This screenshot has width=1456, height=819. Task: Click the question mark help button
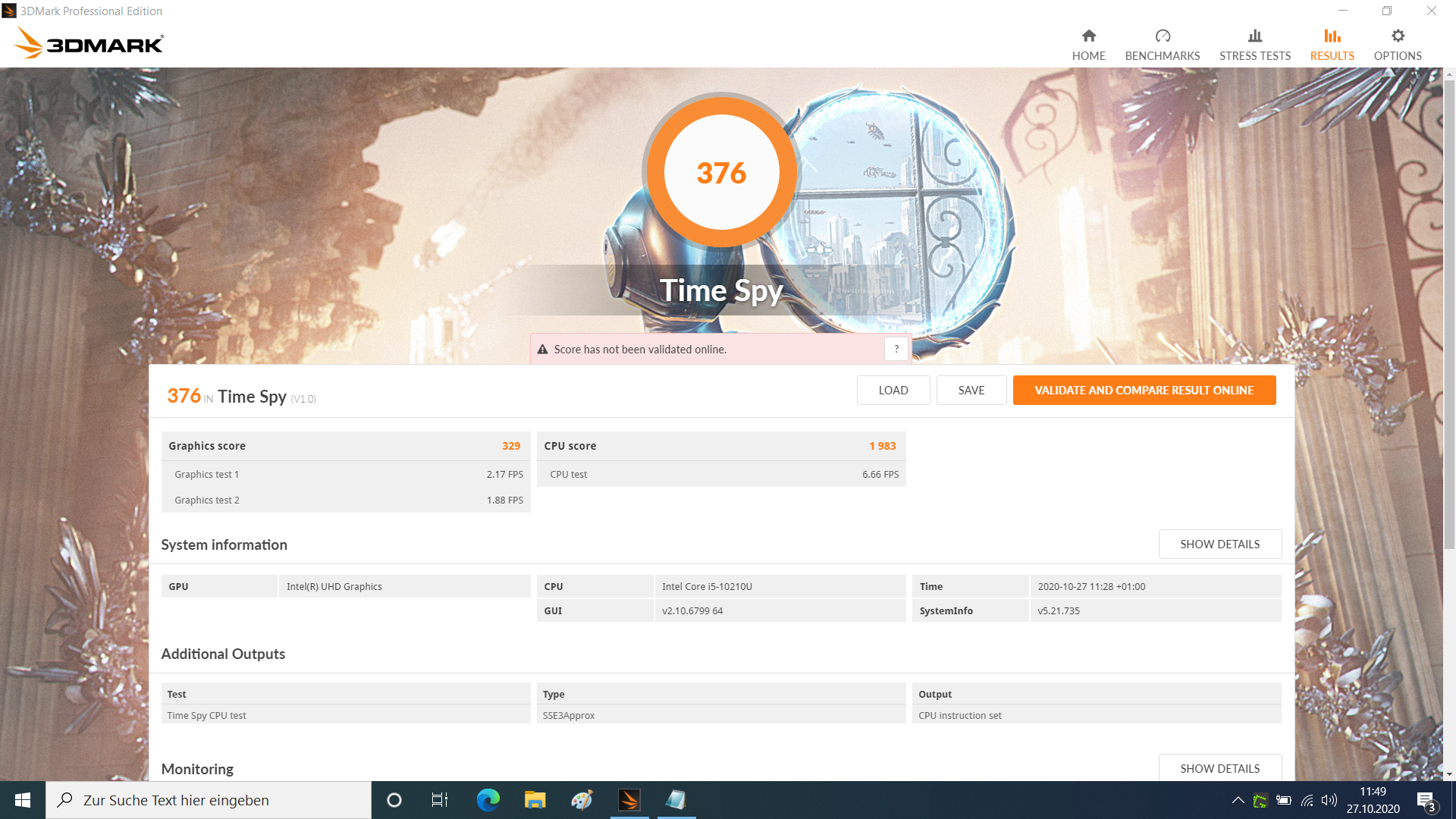[x=896, y=349]
